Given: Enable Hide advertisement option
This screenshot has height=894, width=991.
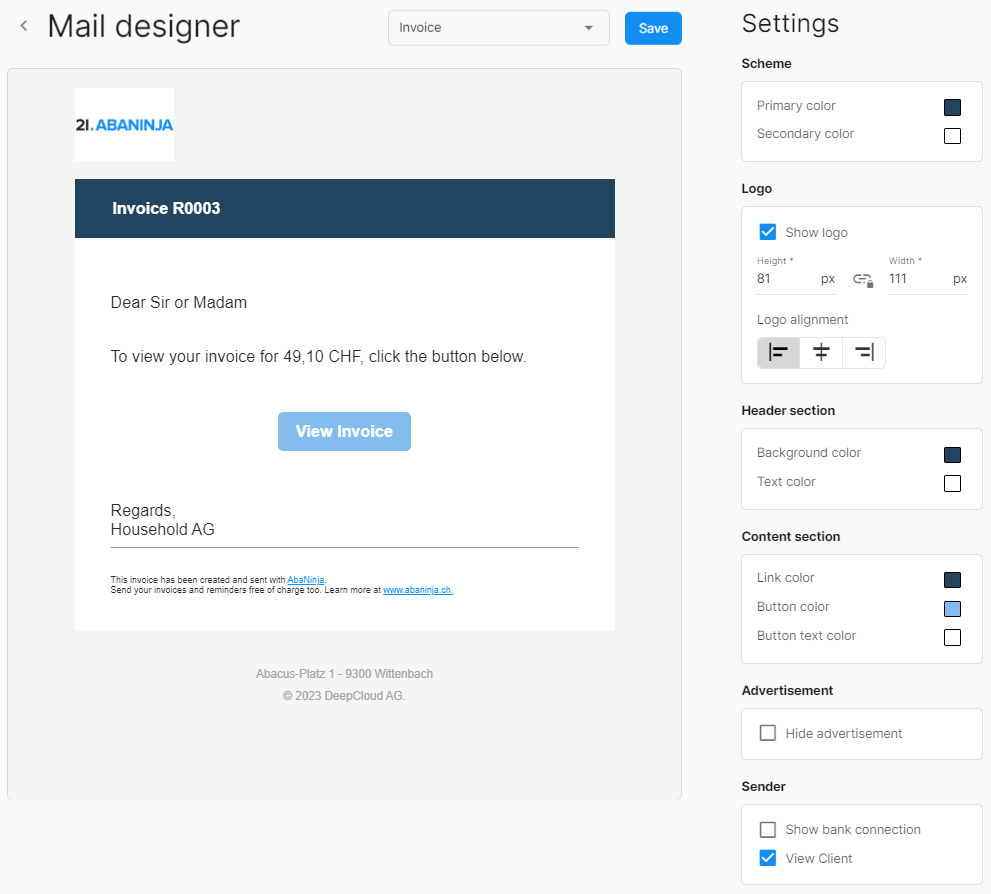Looking at the screenshot, I should [x=767, y=733].
